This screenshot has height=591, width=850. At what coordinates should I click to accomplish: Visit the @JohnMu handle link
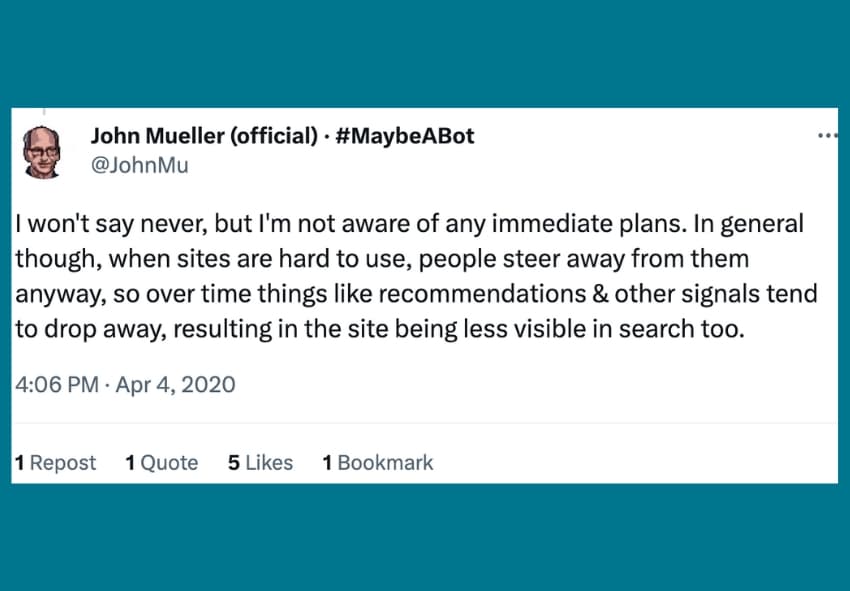point(139,165)
